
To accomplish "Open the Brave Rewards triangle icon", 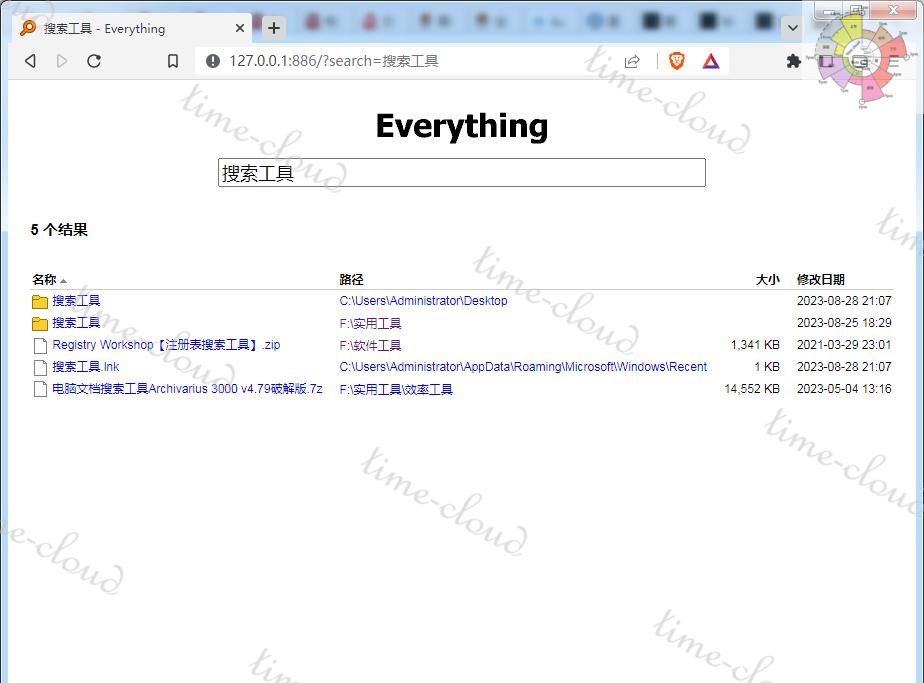I will pyautogui.click(x=711, y=61).
